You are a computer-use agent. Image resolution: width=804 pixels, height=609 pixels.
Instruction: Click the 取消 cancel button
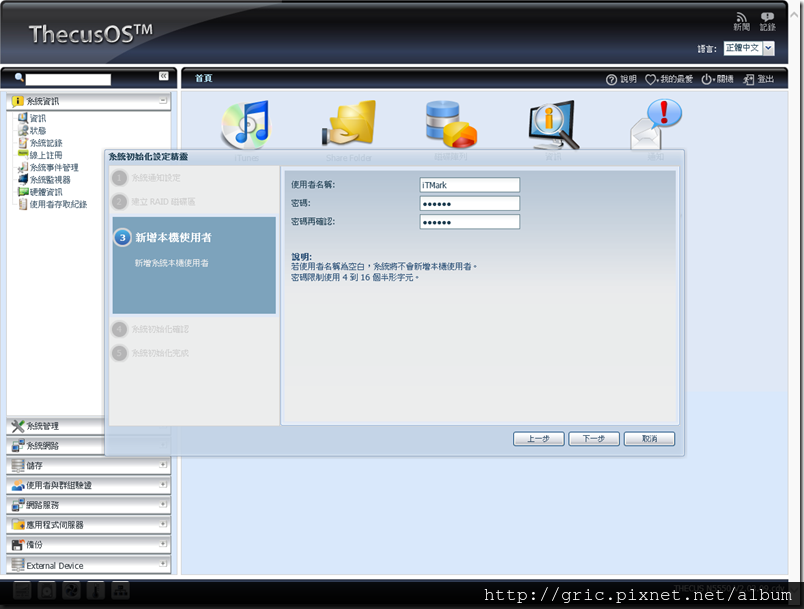click(649, 439)
